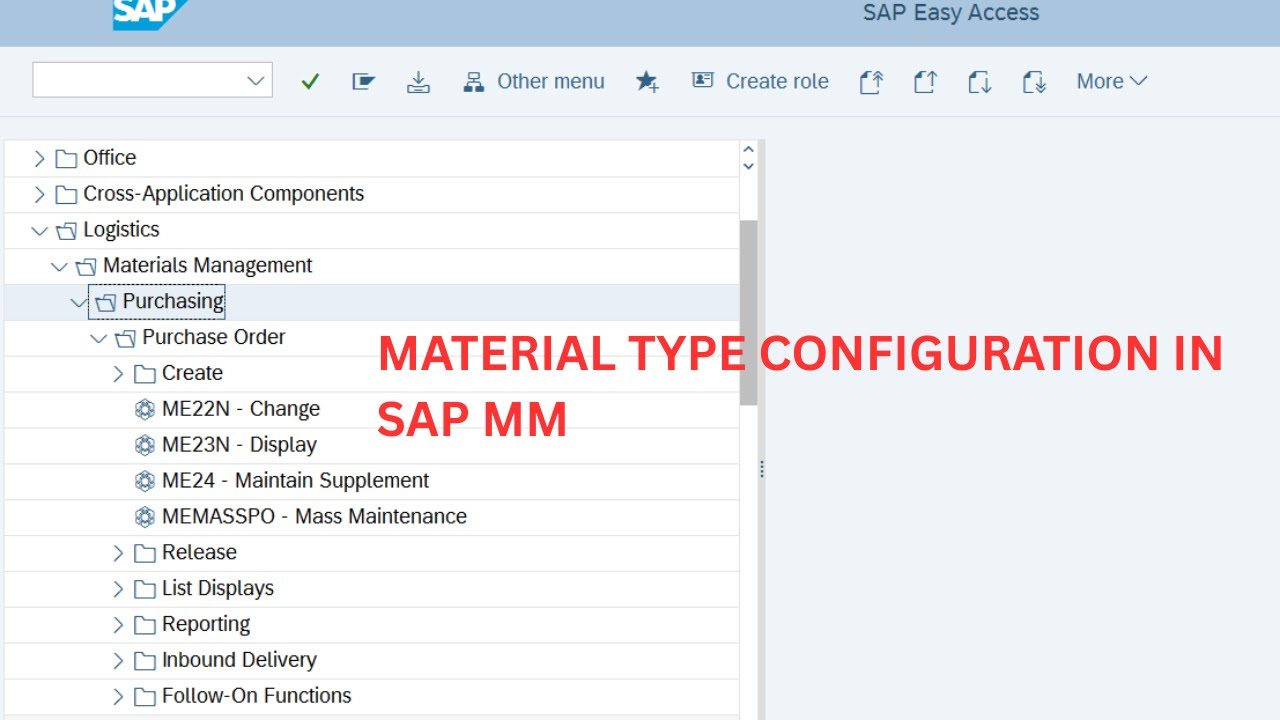Select the Purchasing tree label
This screenshot has height=720, width=1280.
click(173, 301)
